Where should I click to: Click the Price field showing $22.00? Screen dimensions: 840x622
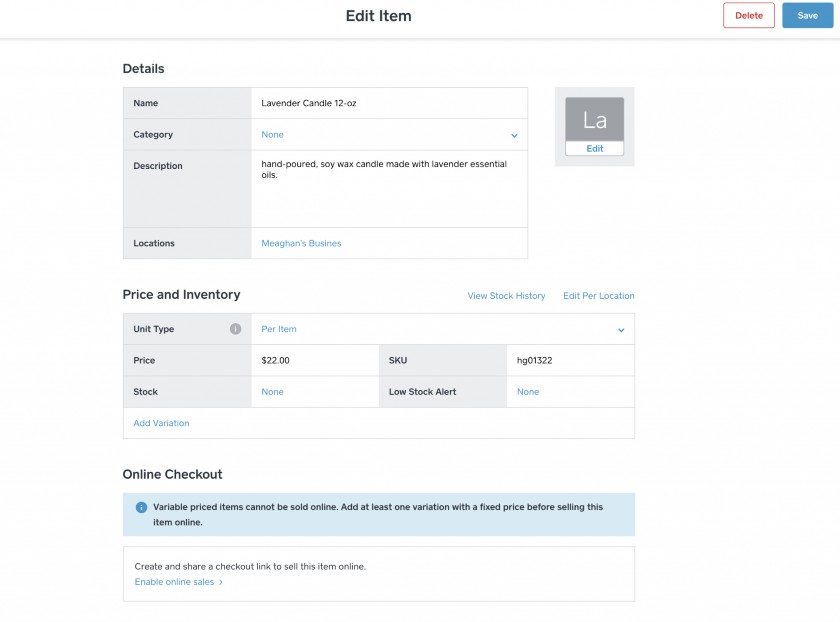point(314,360)
